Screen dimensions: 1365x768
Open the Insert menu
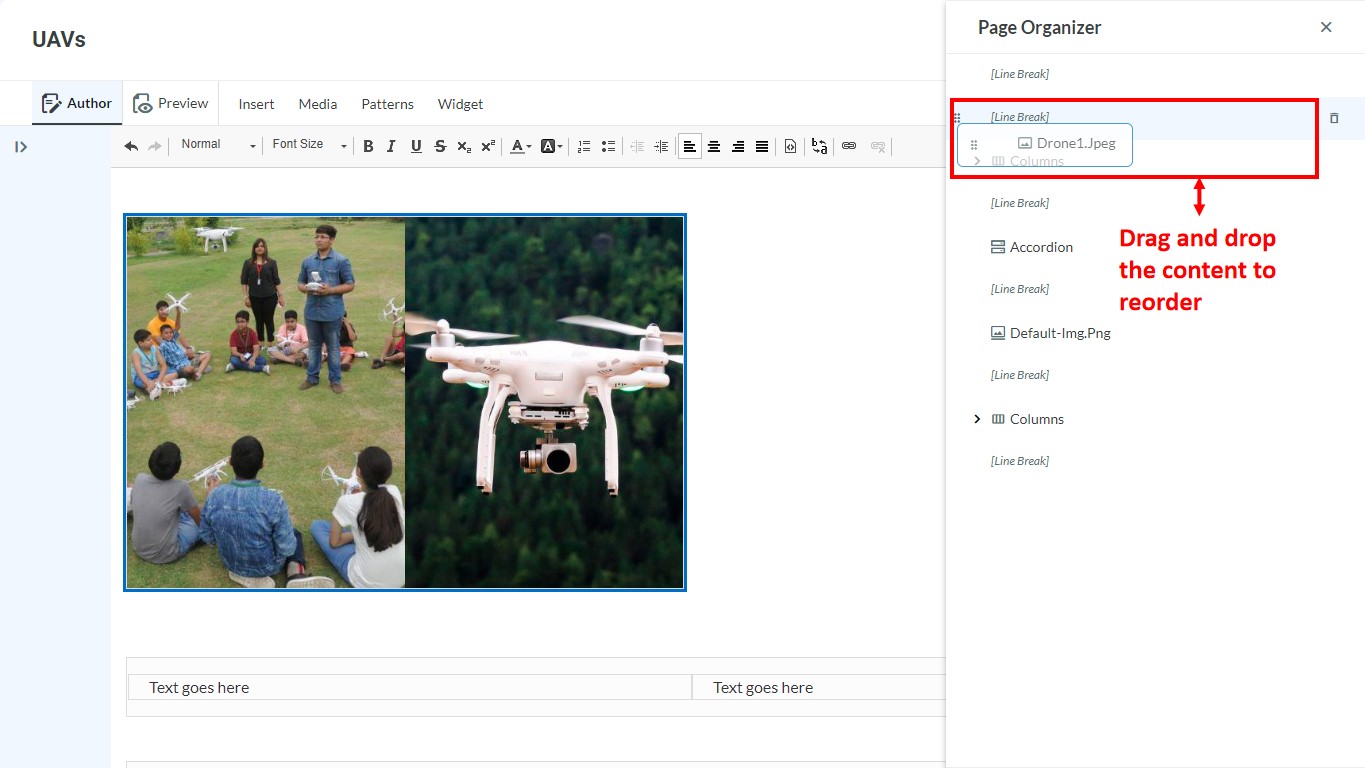(256, 104)
